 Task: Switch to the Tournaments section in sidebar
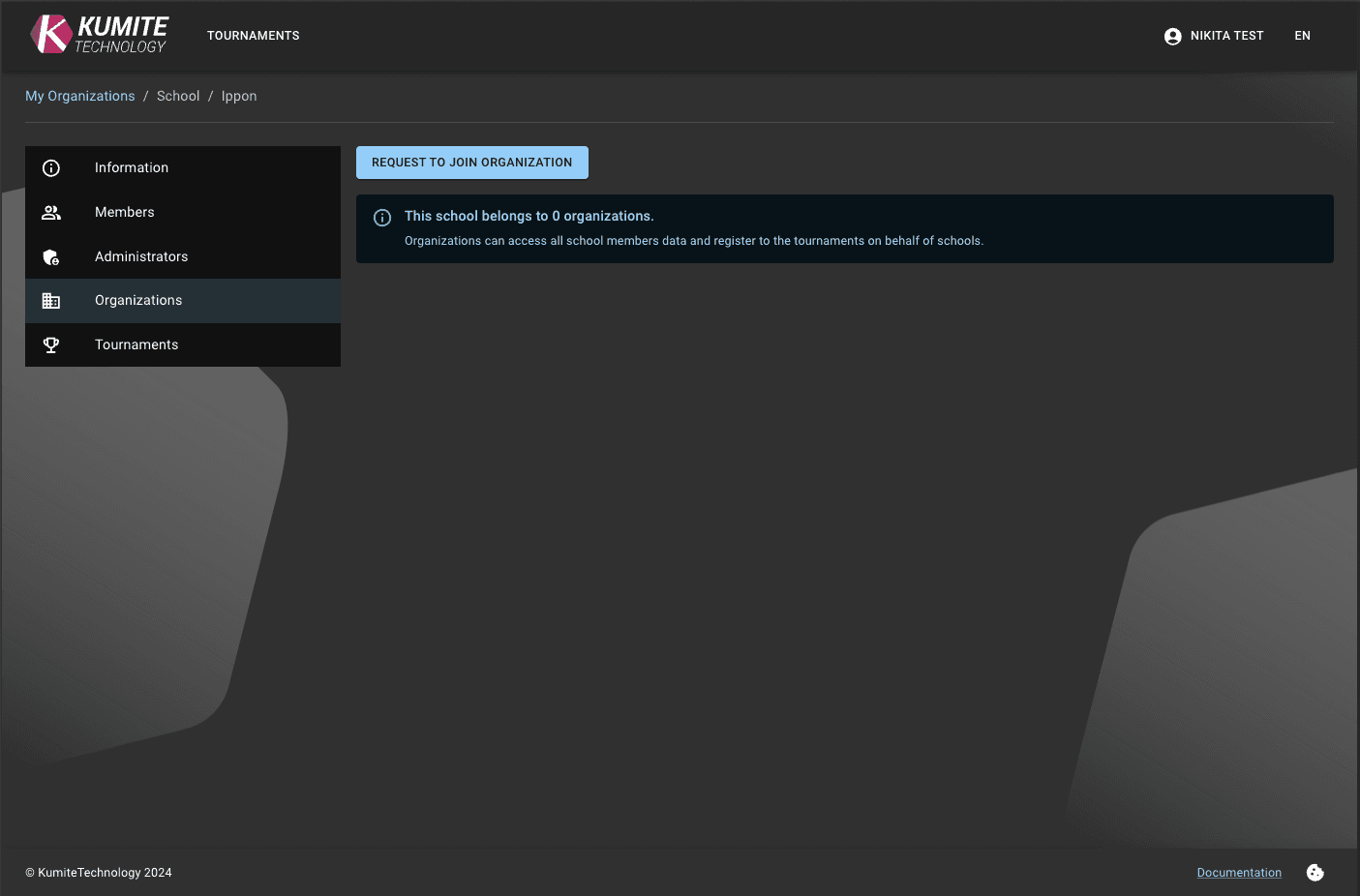tap(136, 344)
